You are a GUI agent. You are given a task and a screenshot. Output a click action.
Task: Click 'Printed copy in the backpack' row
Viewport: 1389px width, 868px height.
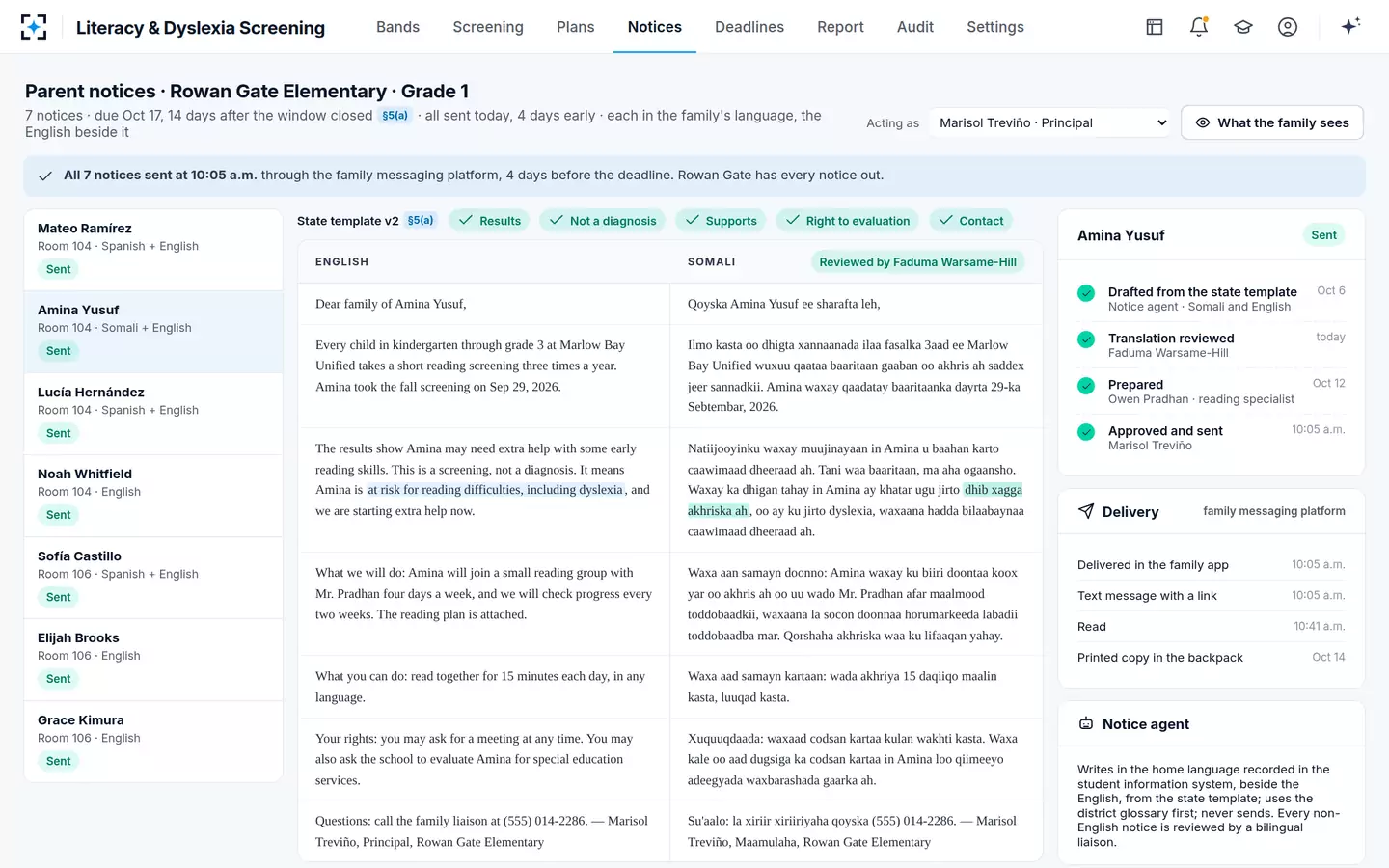point(1211,658)
